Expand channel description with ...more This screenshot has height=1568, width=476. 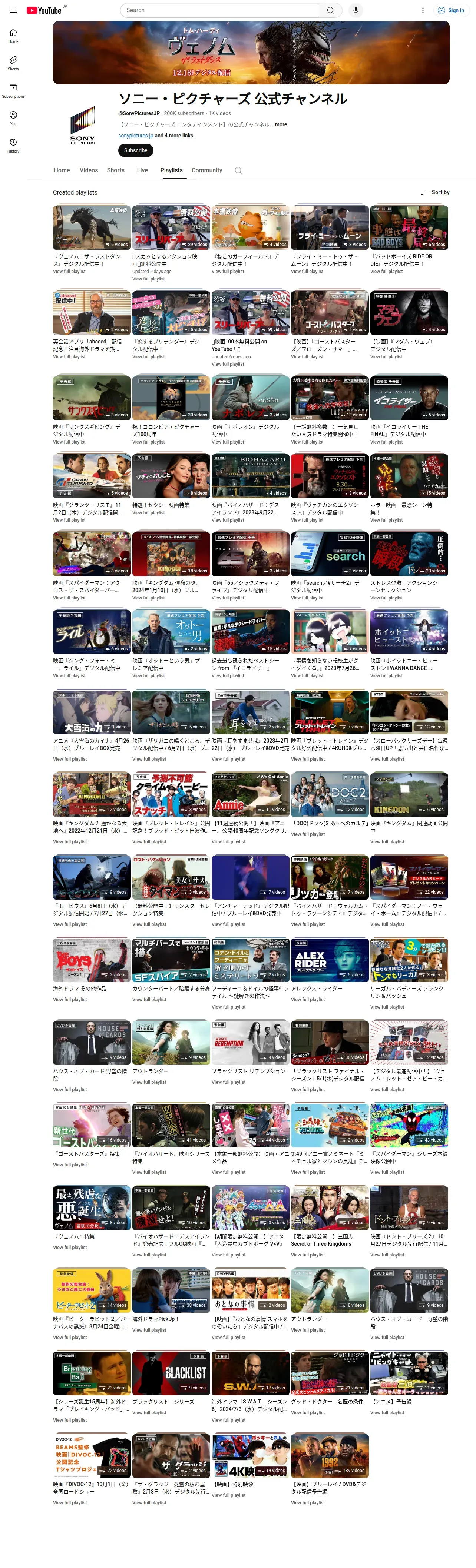pos(279,124)
